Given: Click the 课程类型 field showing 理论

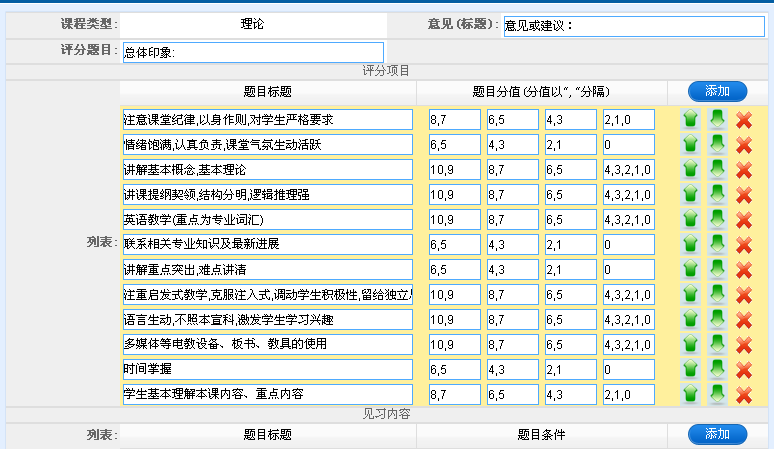Looking at the screenshot, I should (252, 24).
